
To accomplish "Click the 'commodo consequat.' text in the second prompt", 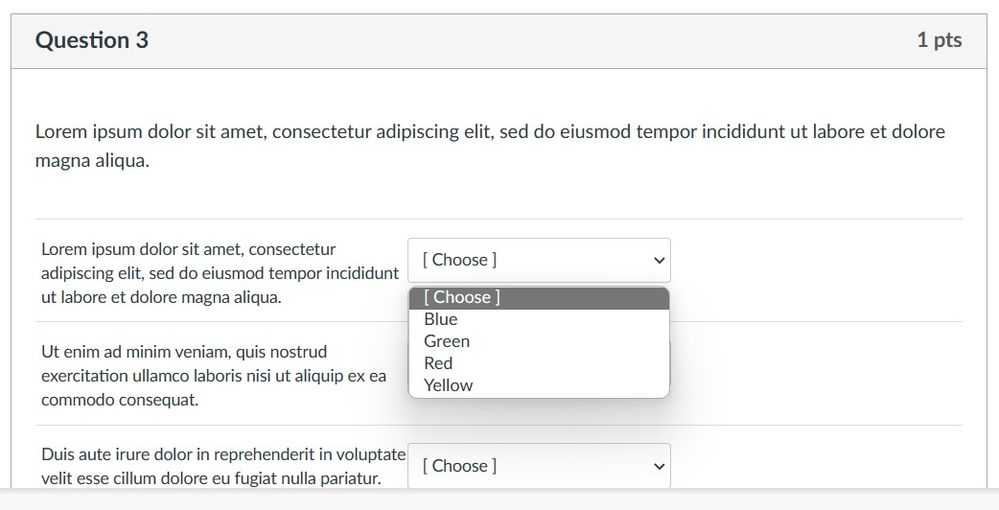I will coord(120,400).
